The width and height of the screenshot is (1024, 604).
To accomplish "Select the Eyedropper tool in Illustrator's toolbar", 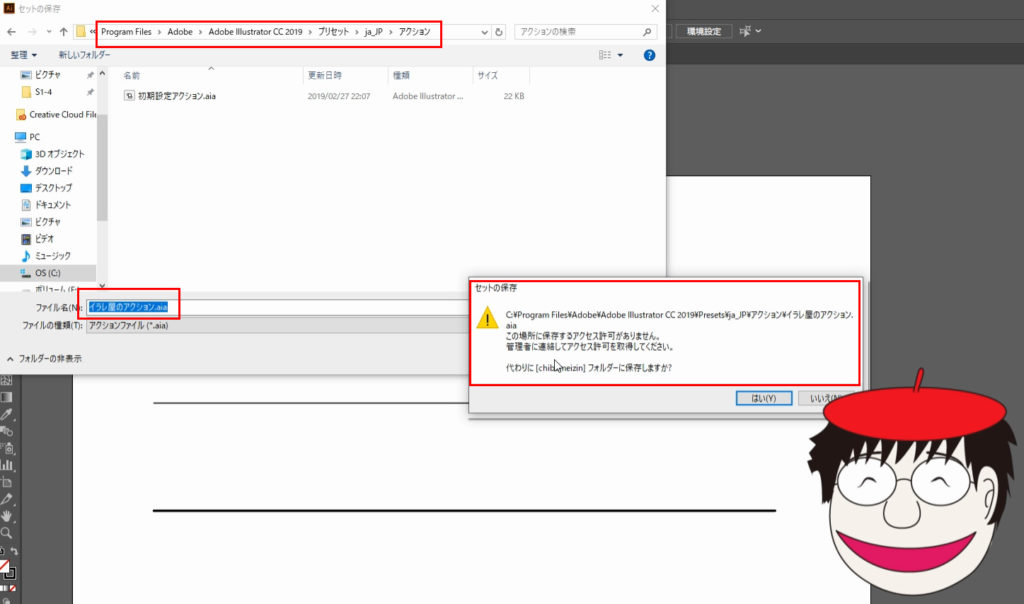I will (7, 414).
